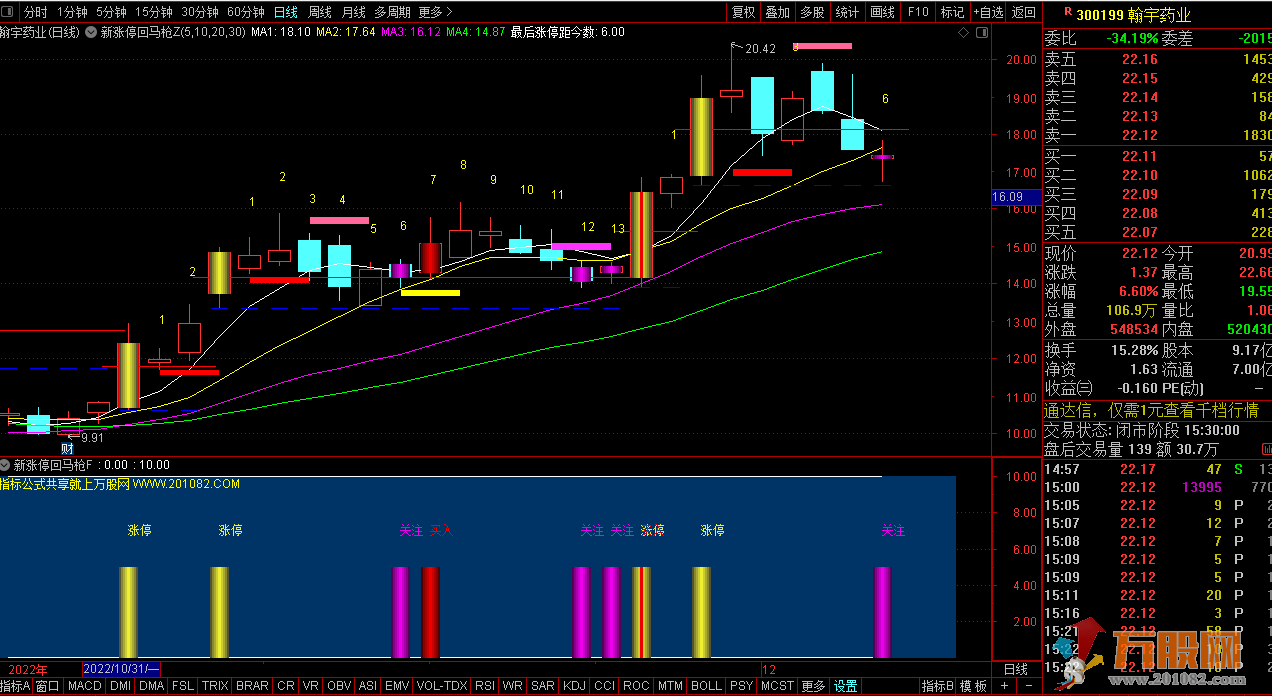The width and height of the screenshot is (1272, 696).
Task: Expand 更多 indicators in bottom bar
Action: click(x=813, y=686)
